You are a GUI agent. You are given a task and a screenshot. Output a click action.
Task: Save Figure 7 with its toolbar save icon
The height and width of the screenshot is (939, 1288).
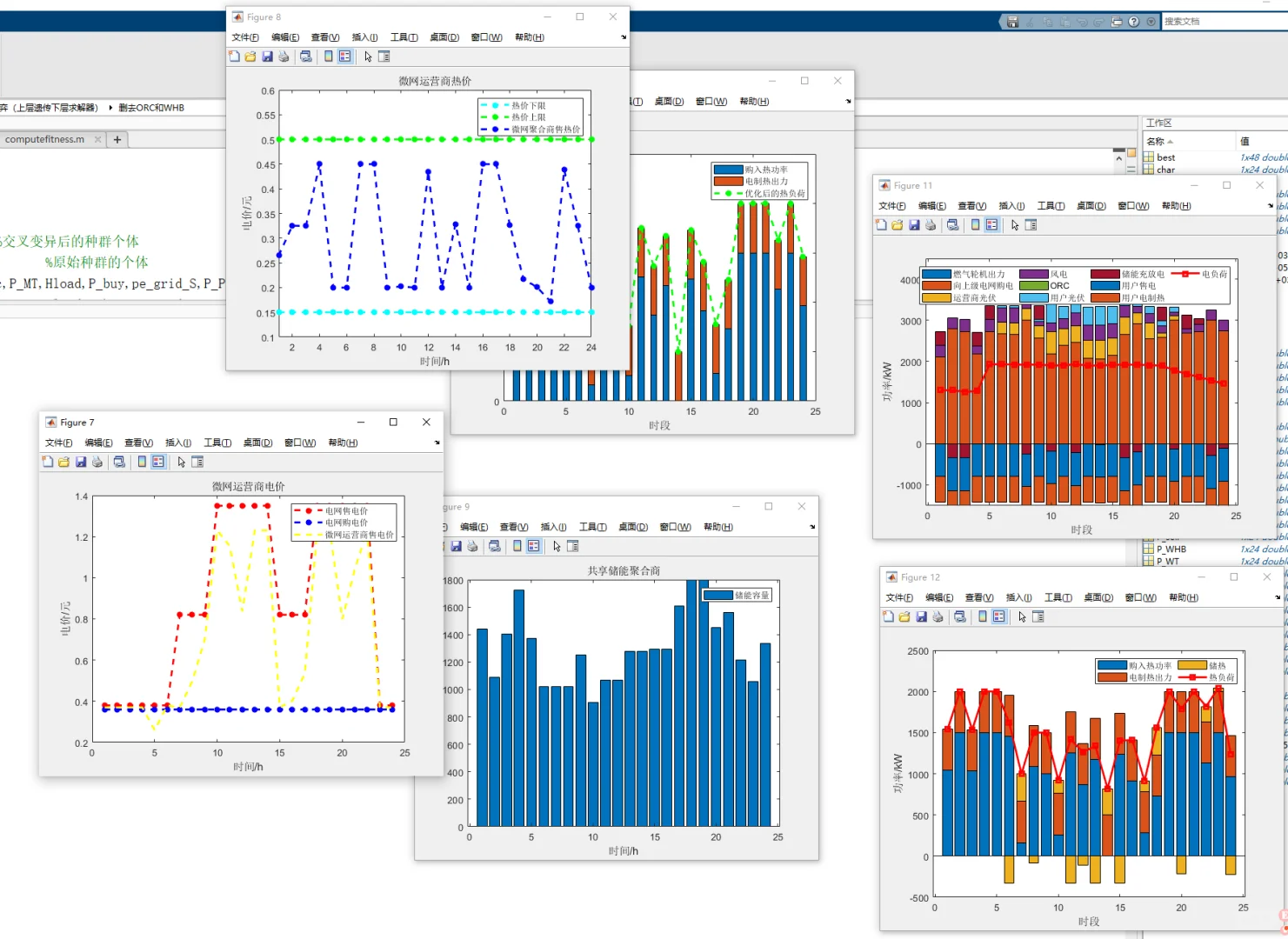81,462
